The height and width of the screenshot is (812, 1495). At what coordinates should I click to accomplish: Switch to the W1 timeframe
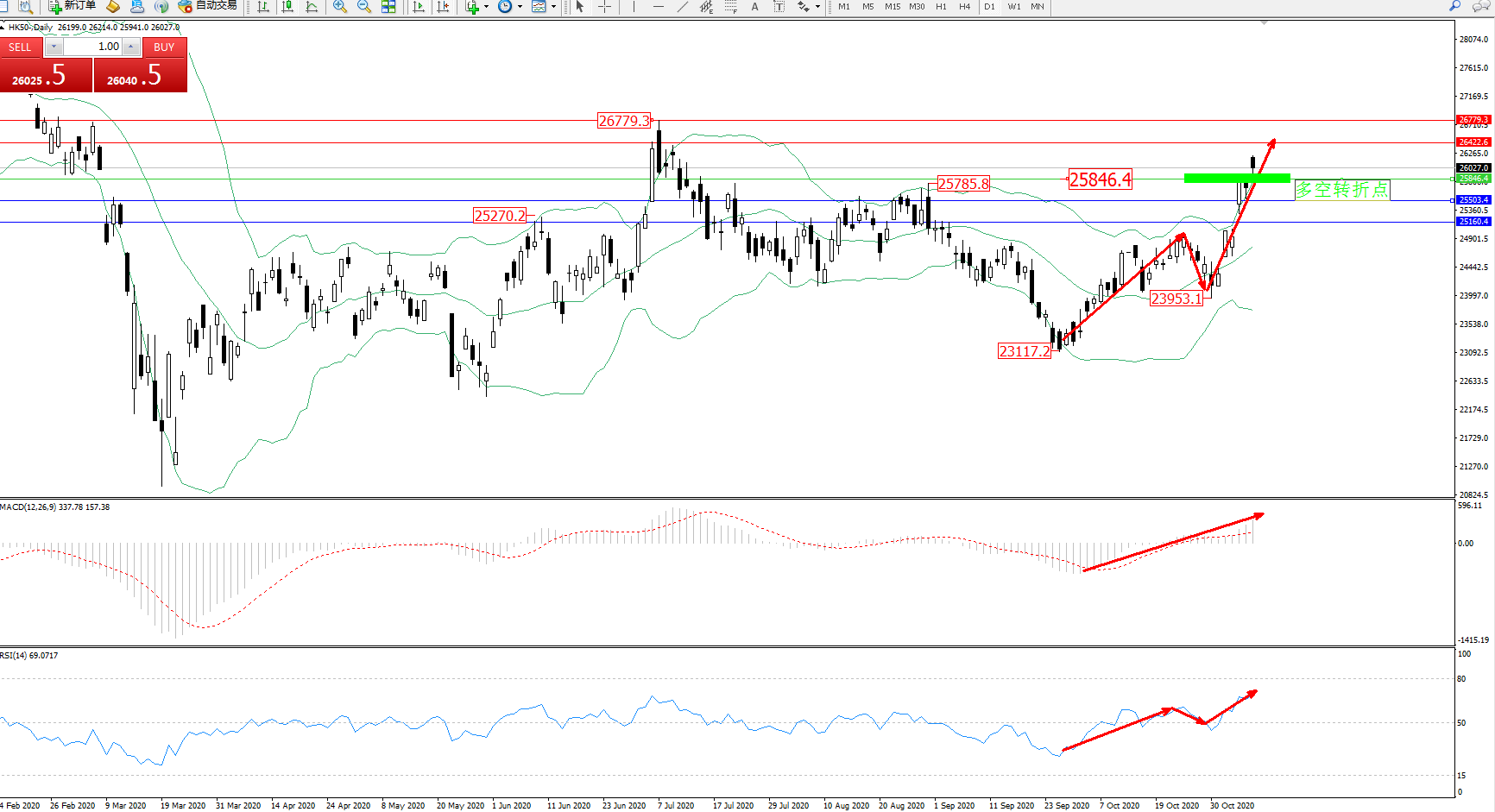(x=1013, y=7)
